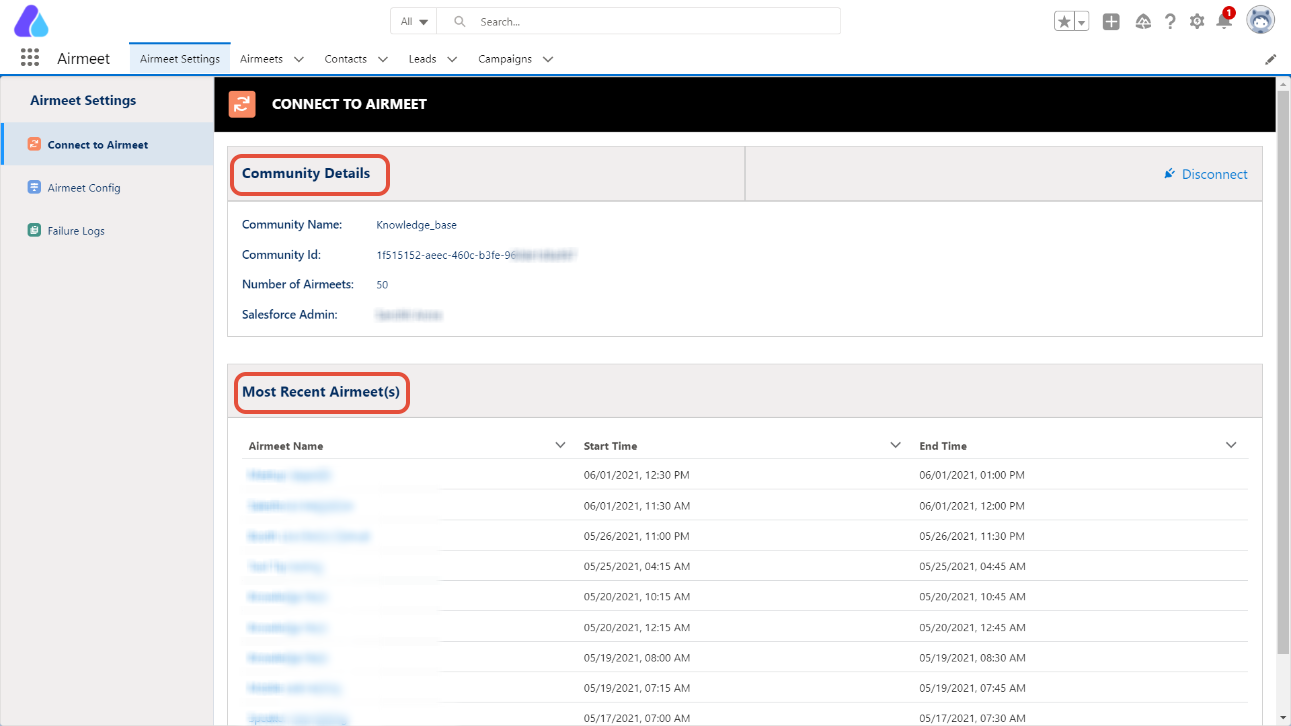Open the All search scope dropdown
1291x726 pixels.
pos(414,21)
